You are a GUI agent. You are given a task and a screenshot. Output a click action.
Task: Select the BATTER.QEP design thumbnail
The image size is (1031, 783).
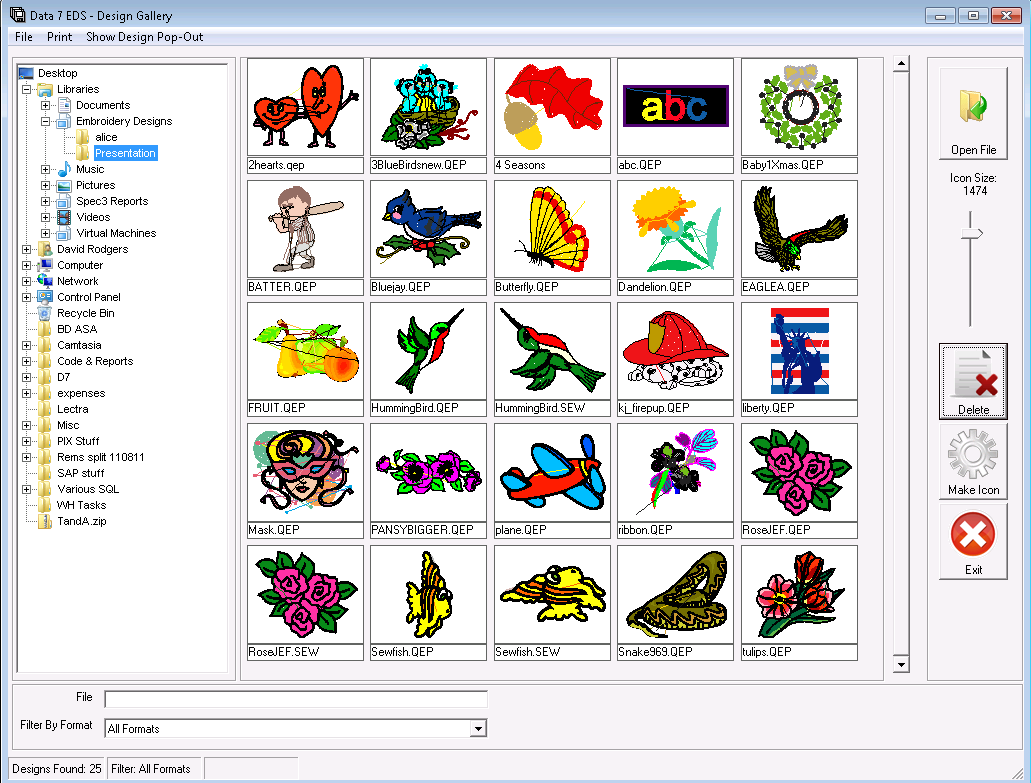point(305,229)
